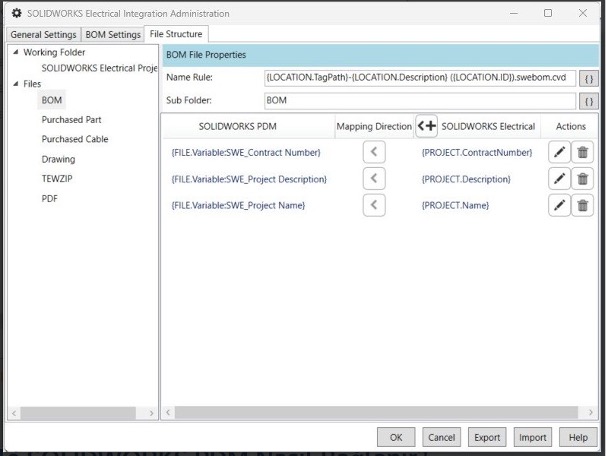Click the BOM File Properties header
The width and height of the screenshot is (606, 456).
[381, 55]
